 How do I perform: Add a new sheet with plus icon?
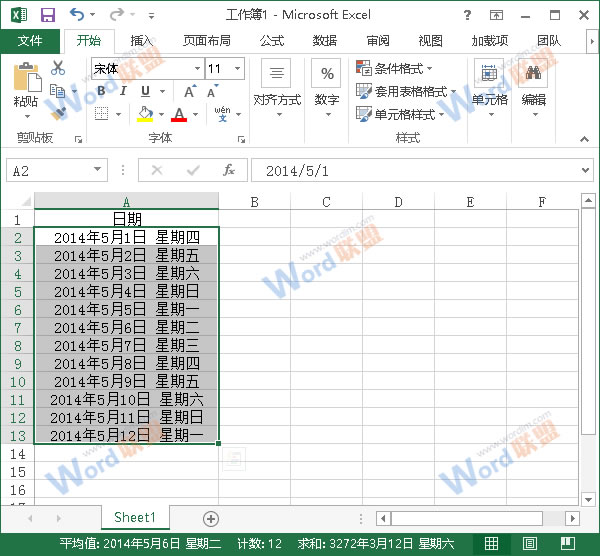[211, 519]
